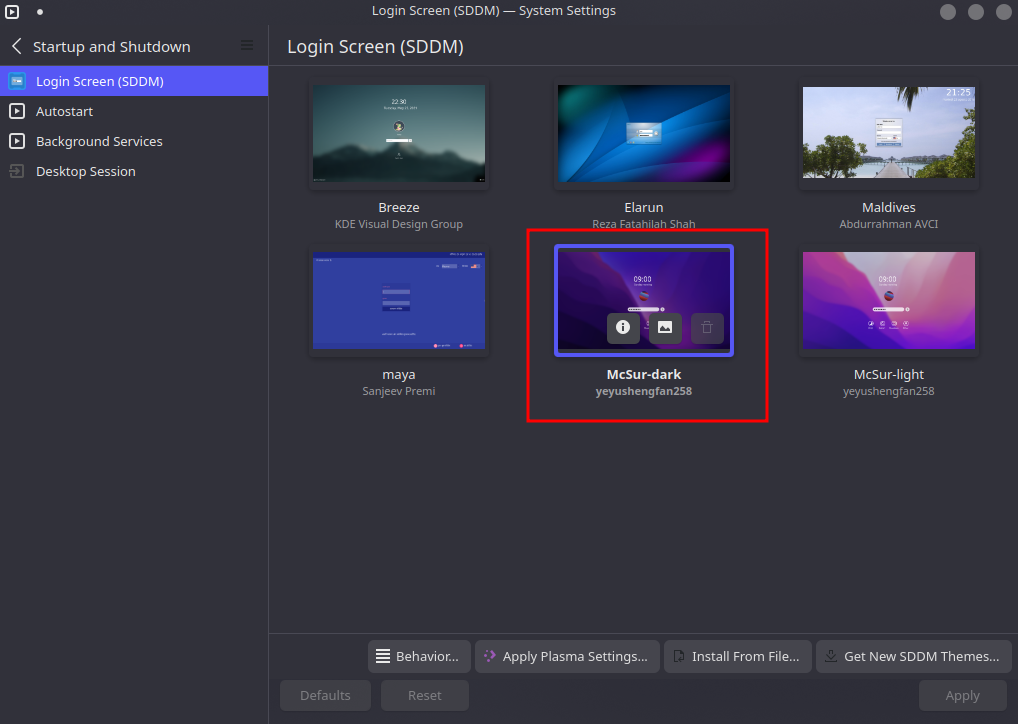Delete the McSur-dark theme
The height and width of the screenshot is (724, 1018).
click(x=707, y=327)
